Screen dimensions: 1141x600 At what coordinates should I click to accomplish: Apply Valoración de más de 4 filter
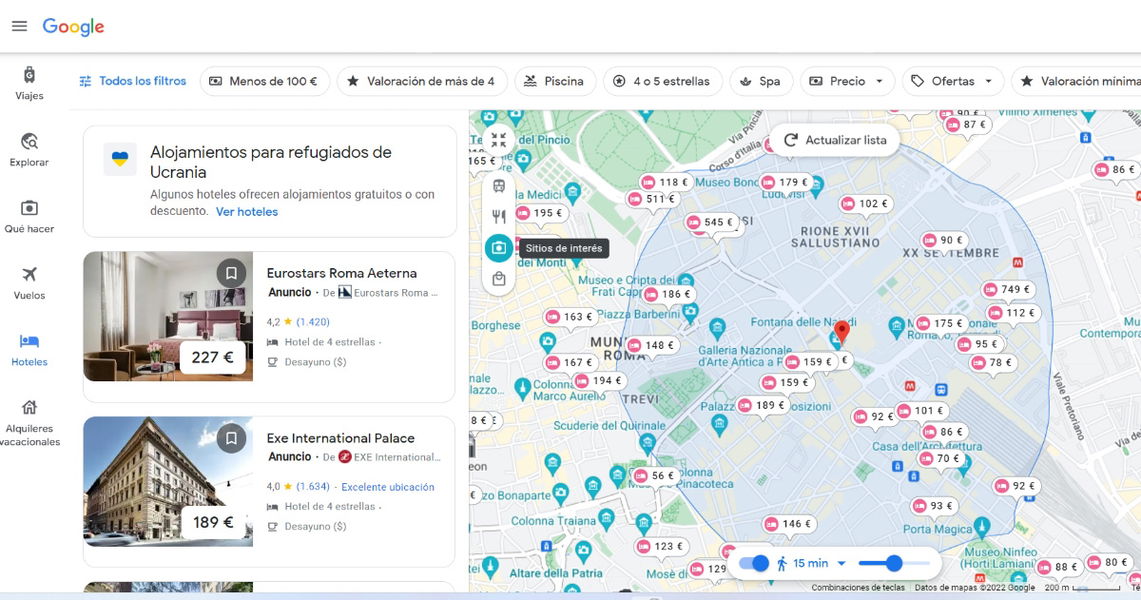tap(422, 81)
